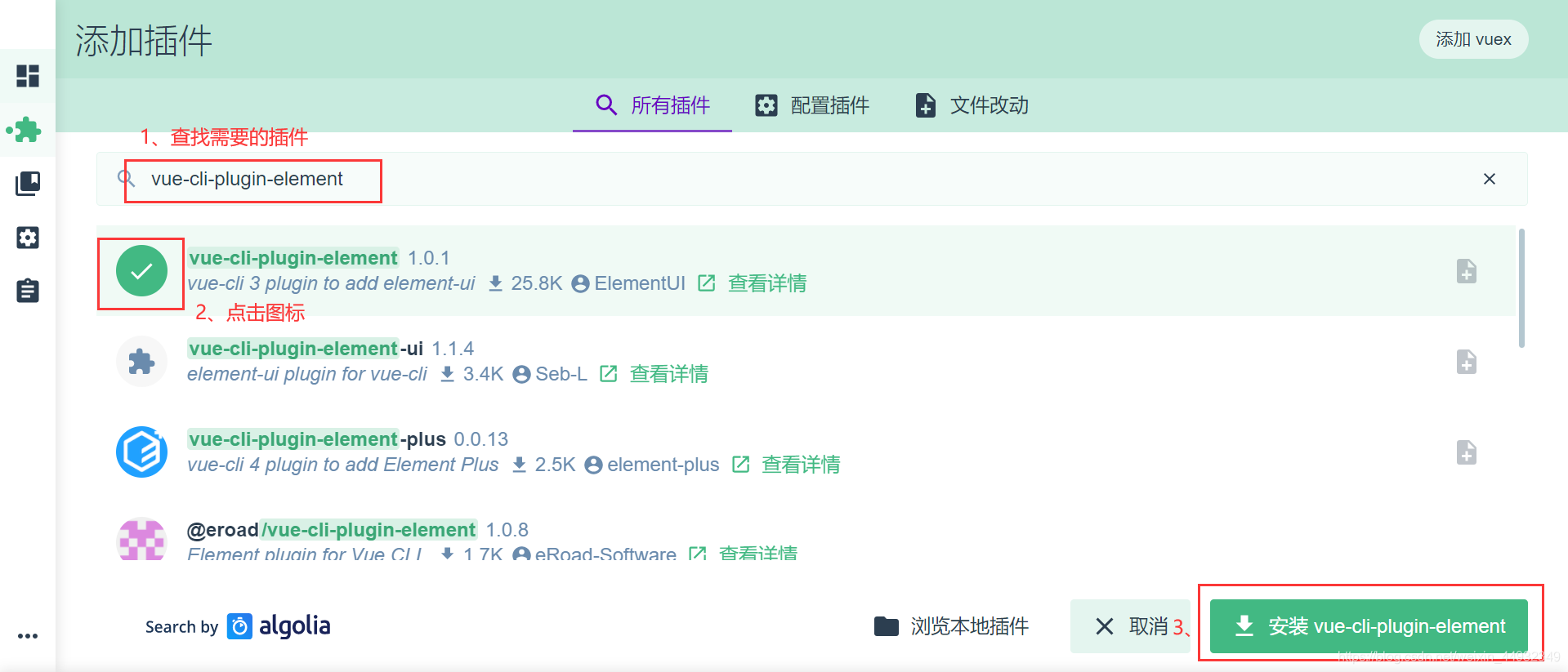Image resolution: width=1568 pixels, height=672 pixels.
Task: Click the element-plus author name
Action: tap(663, 465)
